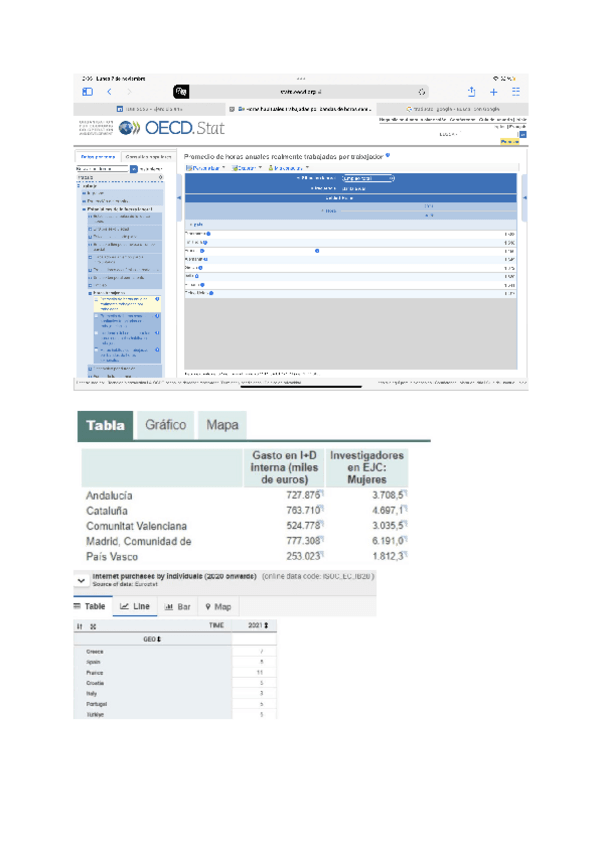This screenshot has height=848, width=600.
Task: Open the Bar chart view tab
Action: 177,606
